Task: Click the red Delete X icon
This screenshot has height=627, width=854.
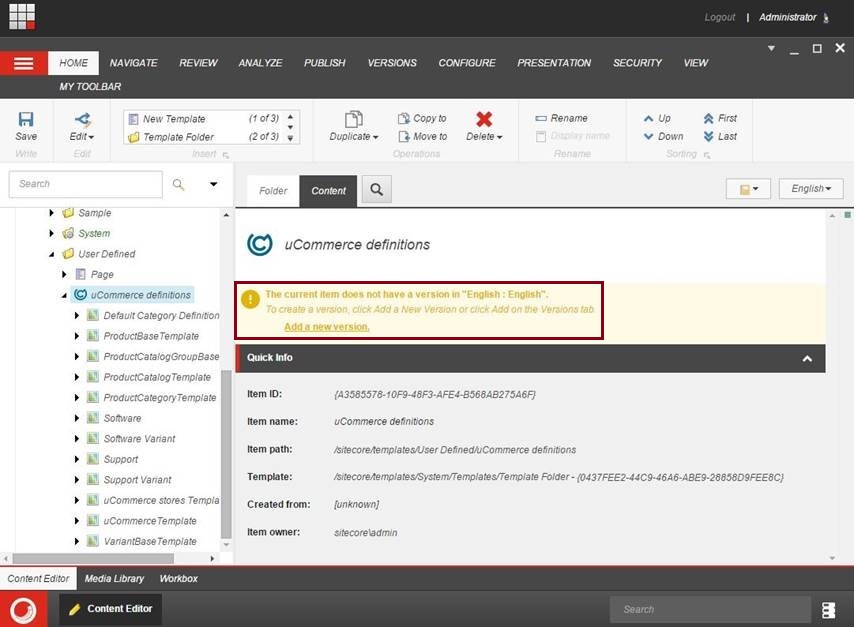Action: pyautogui.click(x=484, y=119)
